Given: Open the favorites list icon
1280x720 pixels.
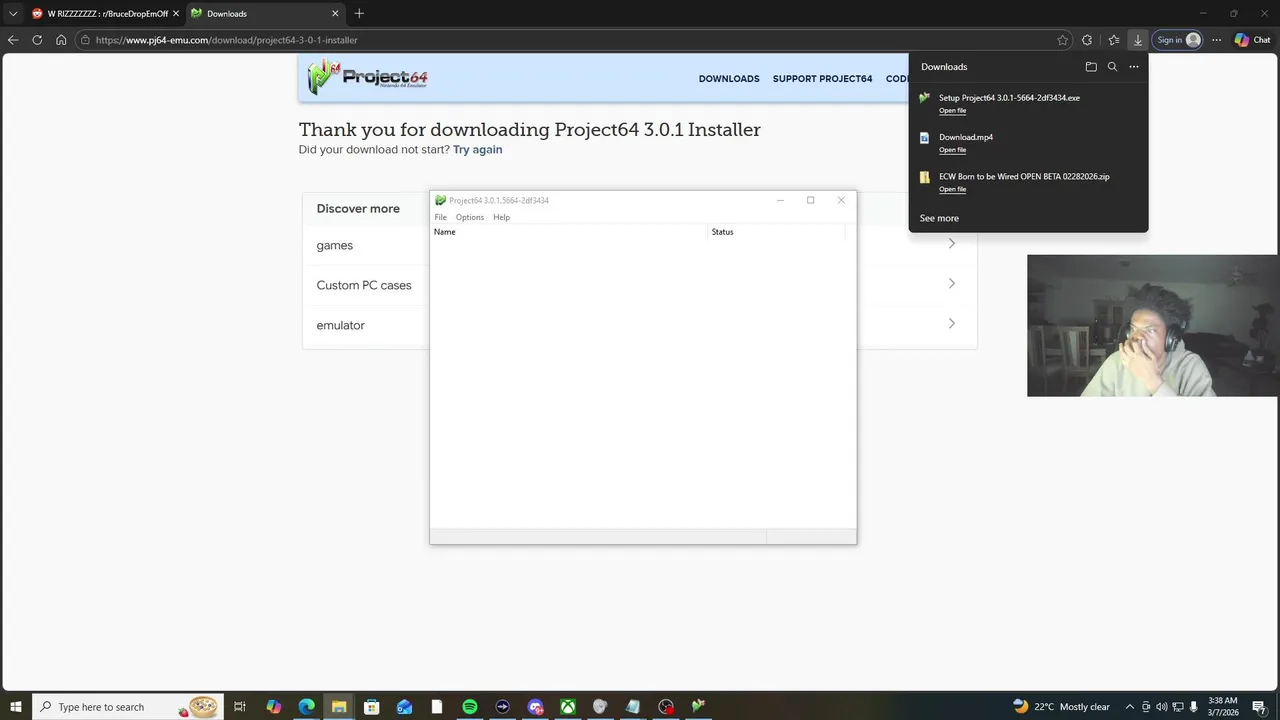Looking at the screenshot, I should pos(1113,40).
